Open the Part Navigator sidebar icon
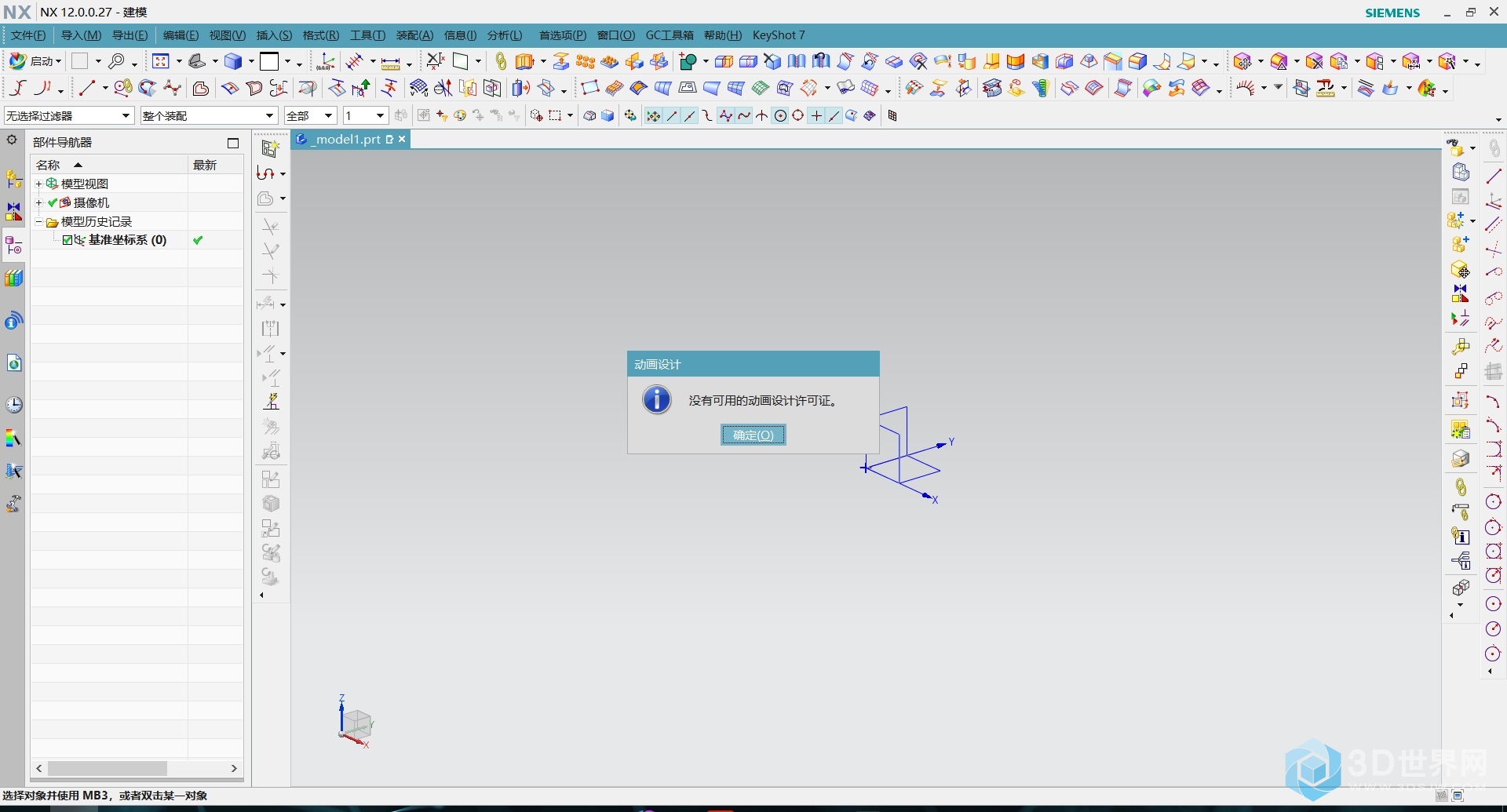This screenshot has width=1507, height=812. click(14, 246)
